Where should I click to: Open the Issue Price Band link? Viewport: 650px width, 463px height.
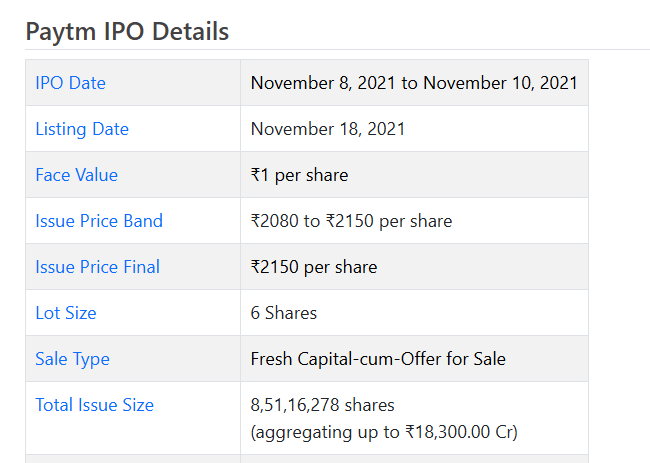click(99, 221)
